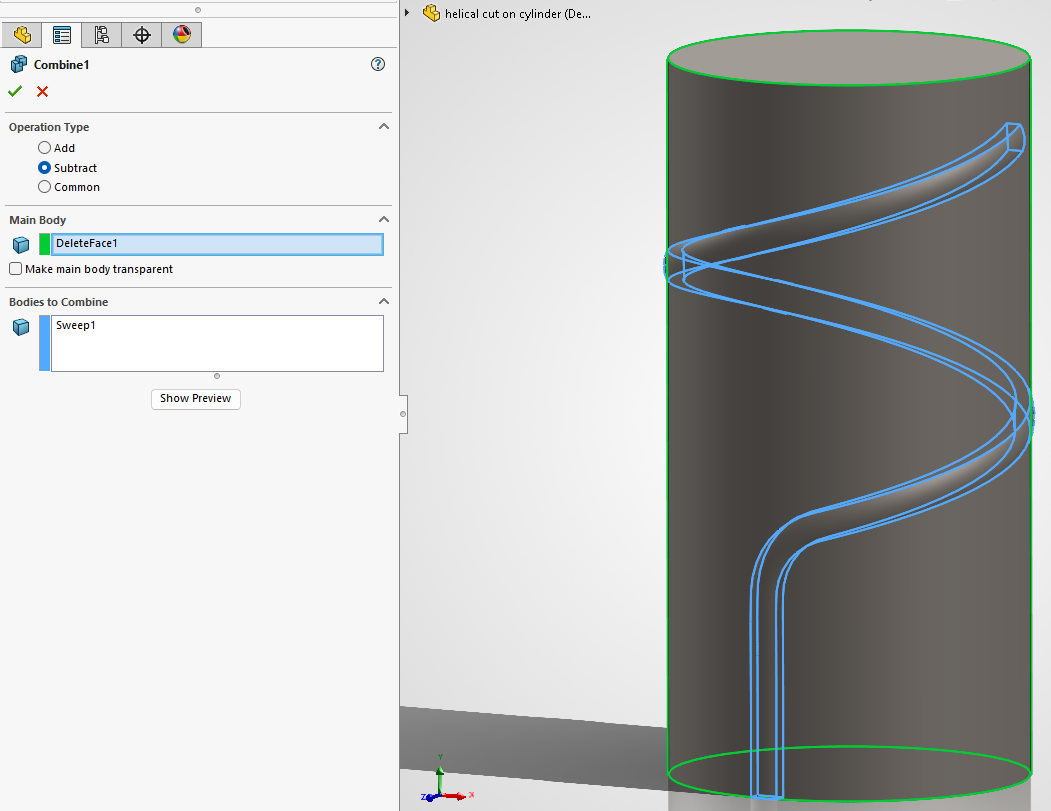
Task: Select the Common operation type
Action: (44, 187)
